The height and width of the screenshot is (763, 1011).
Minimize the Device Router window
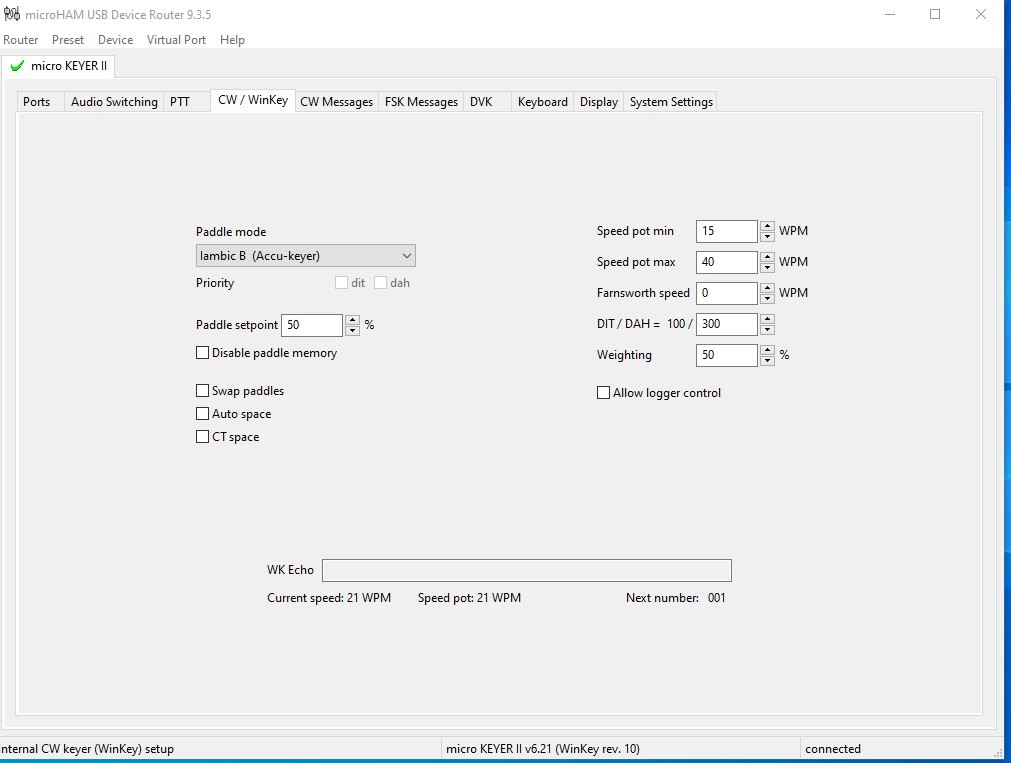(x=890, y=14)
